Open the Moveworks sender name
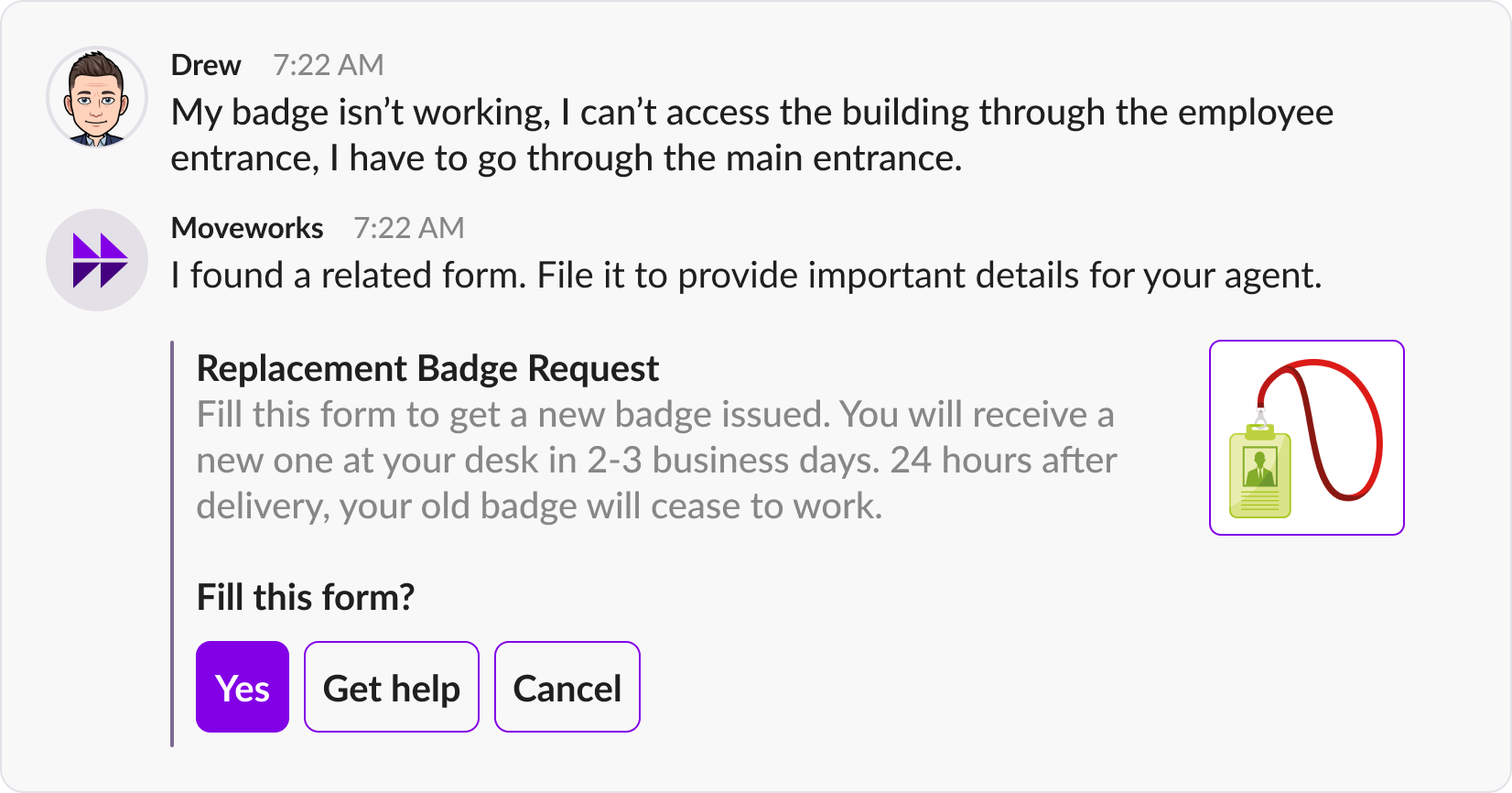The height and width of the screenshot is (793, 1512). pyautogui.click(x=247, y=228)
